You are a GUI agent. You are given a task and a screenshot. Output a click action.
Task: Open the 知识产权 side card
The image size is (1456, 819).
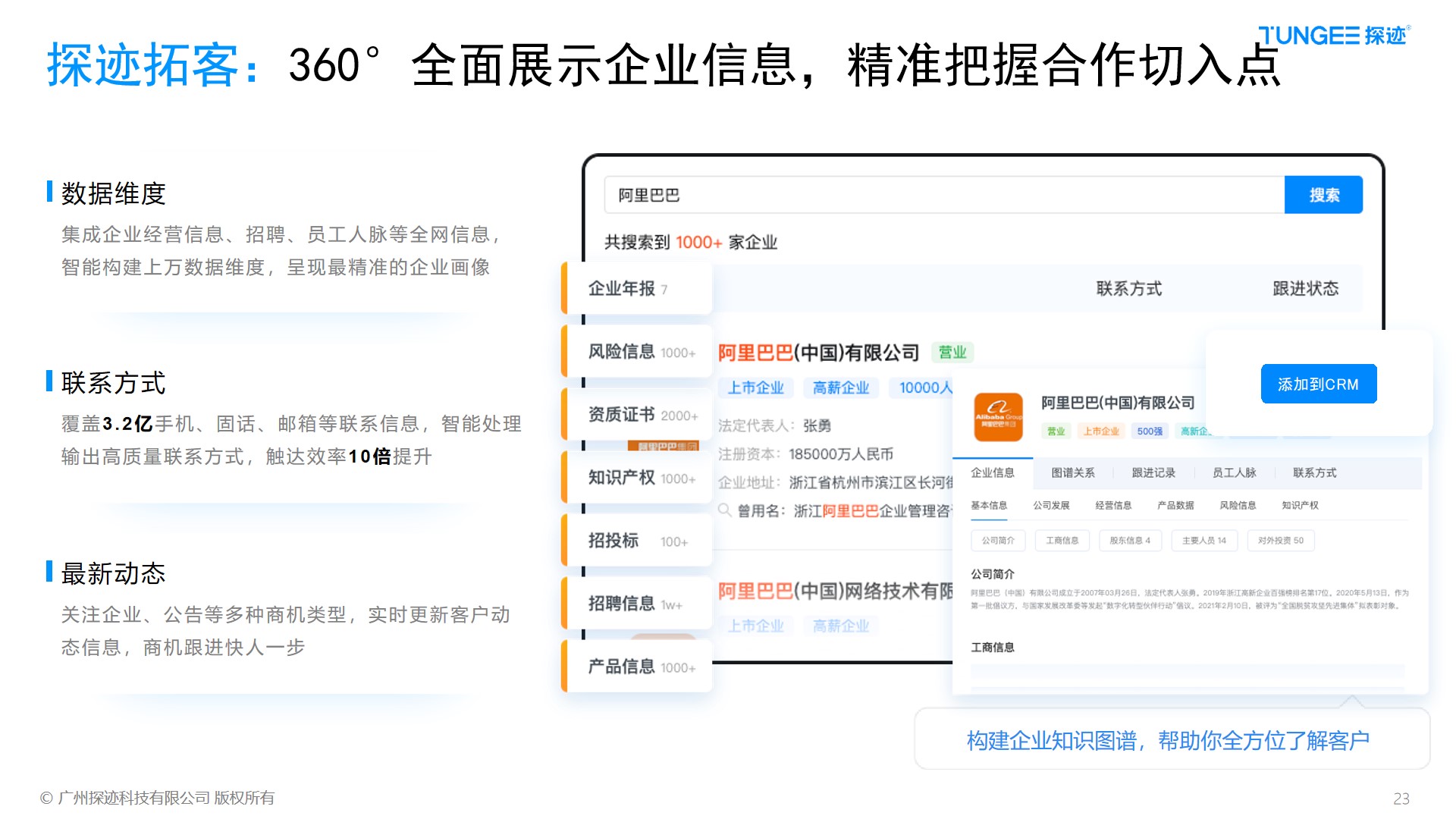[x=637, y=478]
